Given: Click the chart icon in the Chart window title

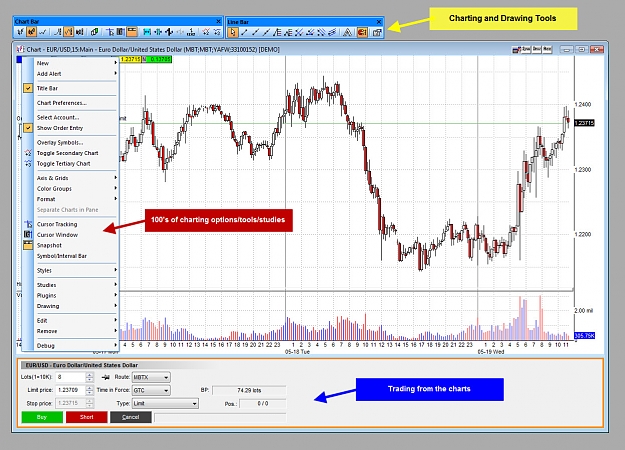Looking at the screenshot, I should pyautogui.click(x=20, y=49).
